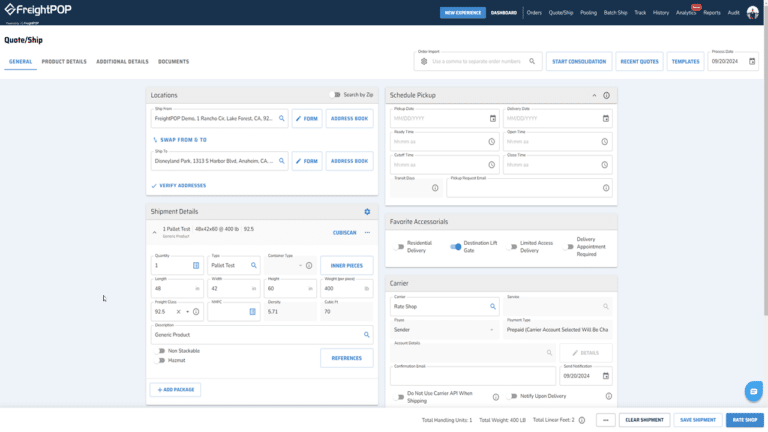Enable the Search by Zip toggle
The height and width of the screenshot is (432, 768).
point(335,95)
